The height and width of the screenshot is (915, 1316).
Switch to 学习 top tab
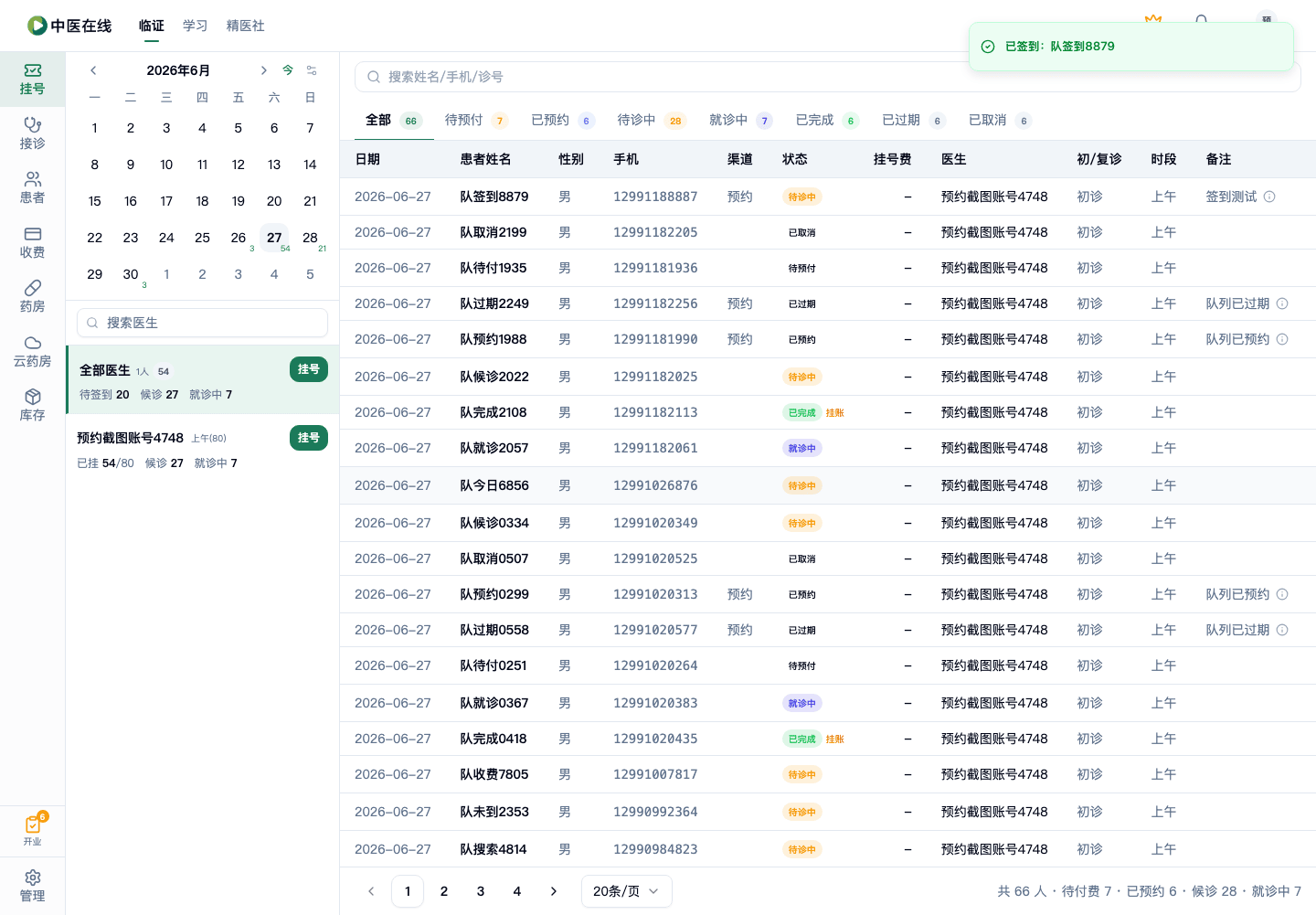(x=196, y=26)
